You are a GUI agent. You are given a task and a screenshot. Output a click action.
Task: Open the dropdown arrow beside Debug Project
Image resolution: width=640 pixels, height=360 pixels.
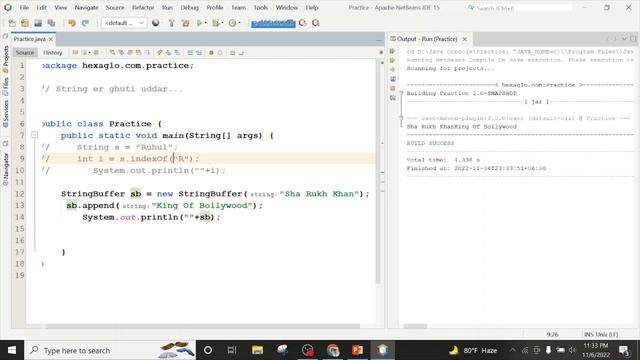tap(222, 23)
